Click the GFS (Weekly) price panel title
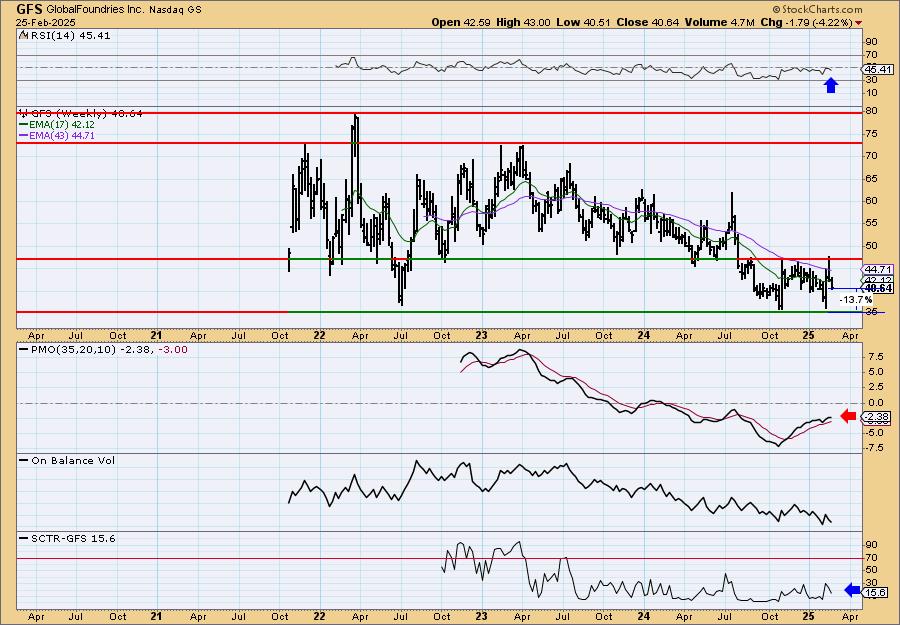The height and width of the screenshot is (625, 900). 87,114
